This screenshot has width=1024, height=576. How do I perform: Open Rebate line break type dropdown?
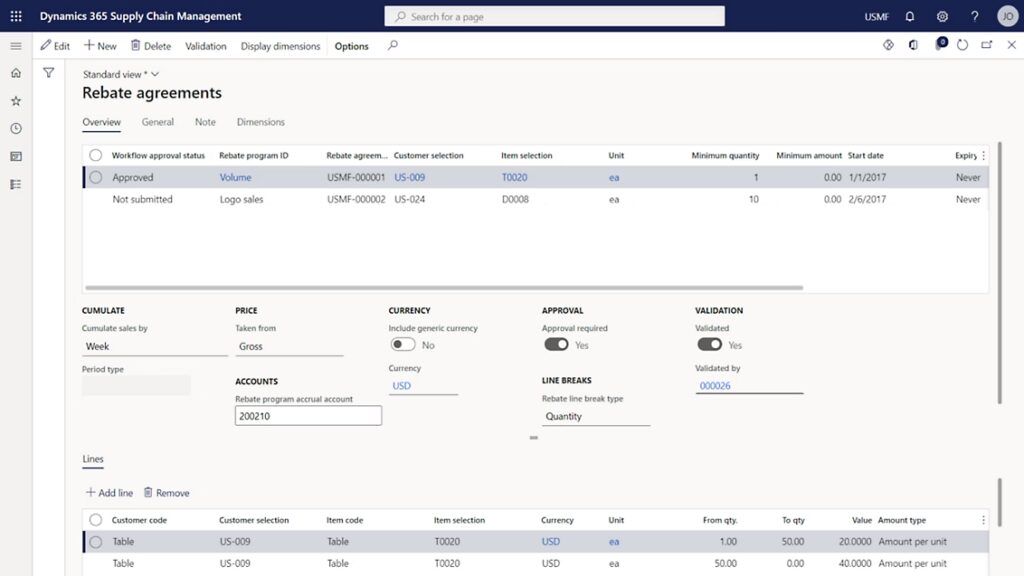tap(595, 417)
